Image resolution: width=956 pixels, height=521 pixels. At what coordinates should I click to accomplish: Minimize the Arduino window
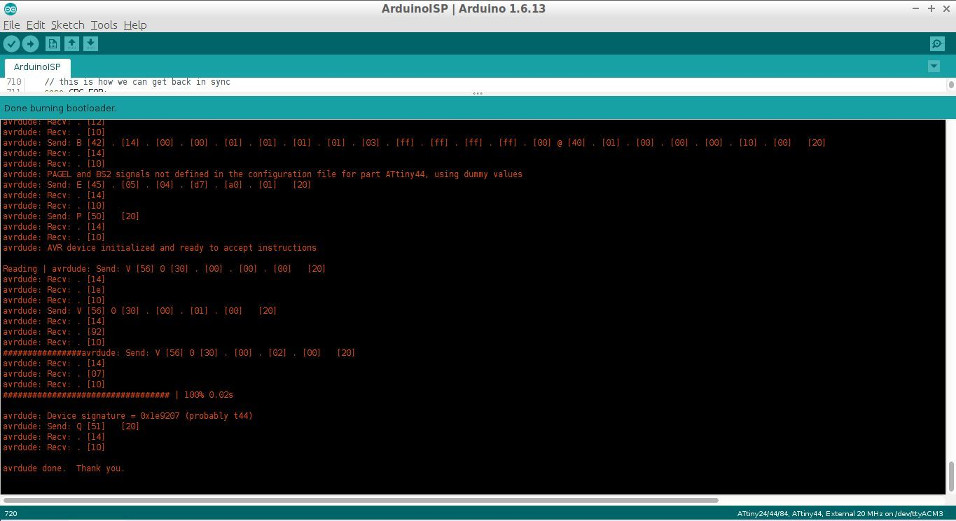coord(915,9)
